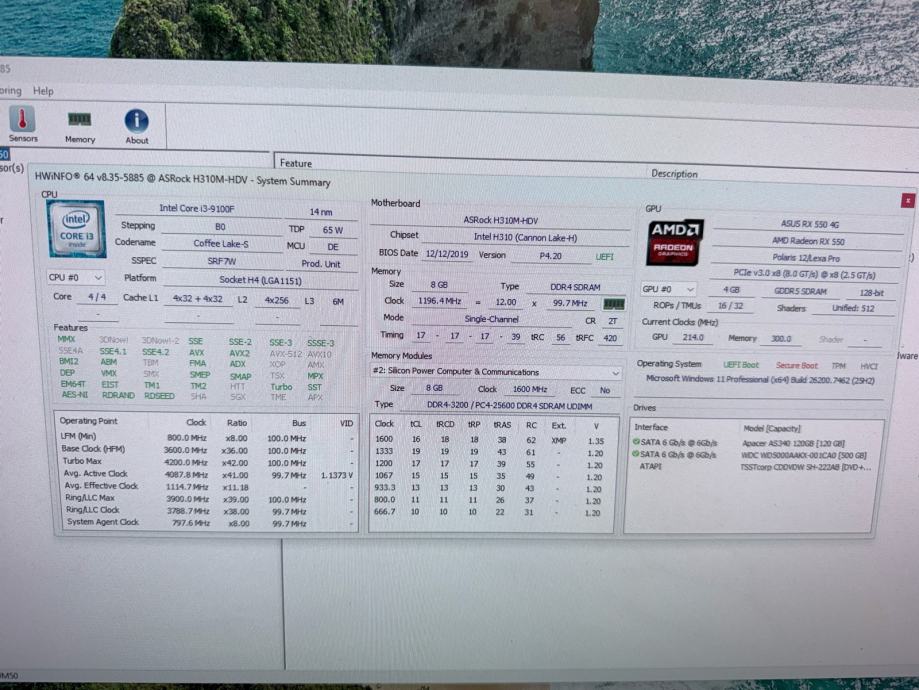This screenshot has width=919, height=690.
Task: Click the 12/12/2019 BIOS date
Action: [x=447, y=254]
